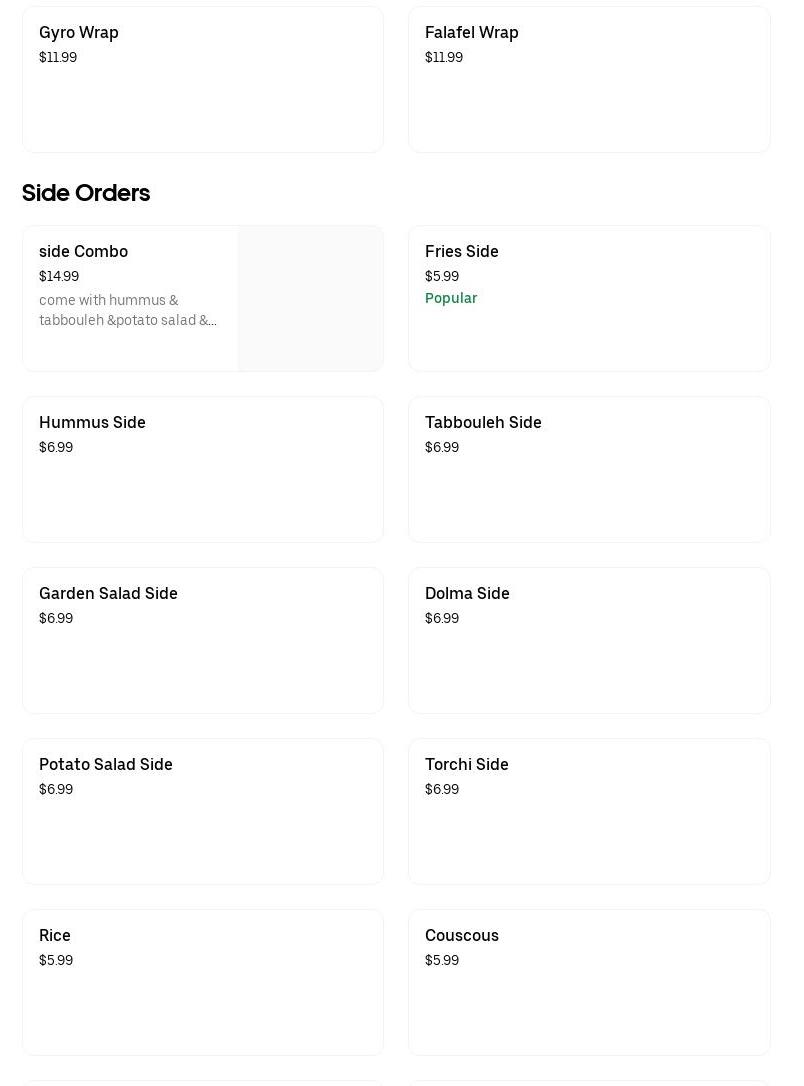Image resolution: width=804 pixels, height=1086 pixels.
Task: Click the green Popular label
Action: (x=451, y=298)
